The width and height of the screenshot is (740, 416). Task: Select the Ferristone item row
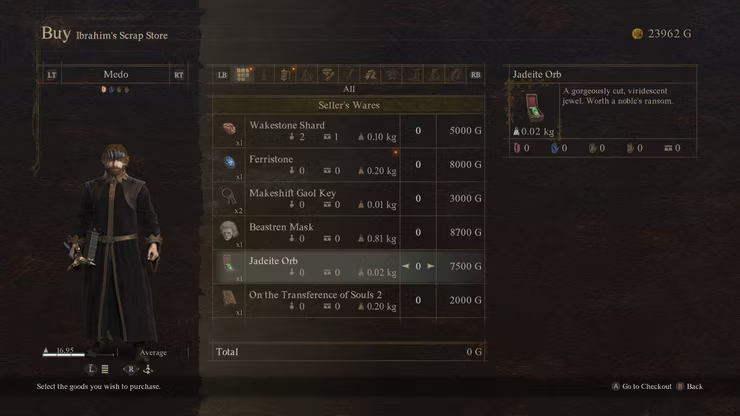349,165
